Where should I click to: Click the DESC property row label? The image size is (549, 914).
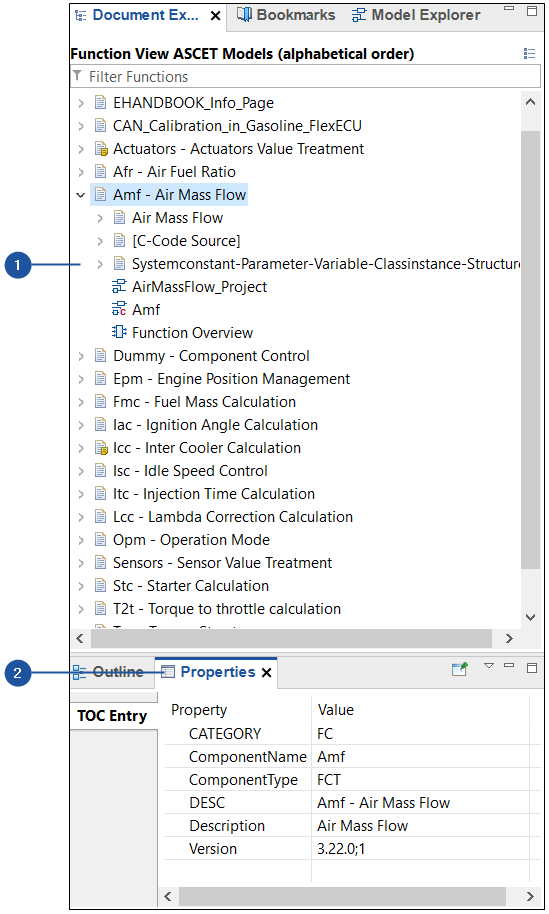point(207,803)
